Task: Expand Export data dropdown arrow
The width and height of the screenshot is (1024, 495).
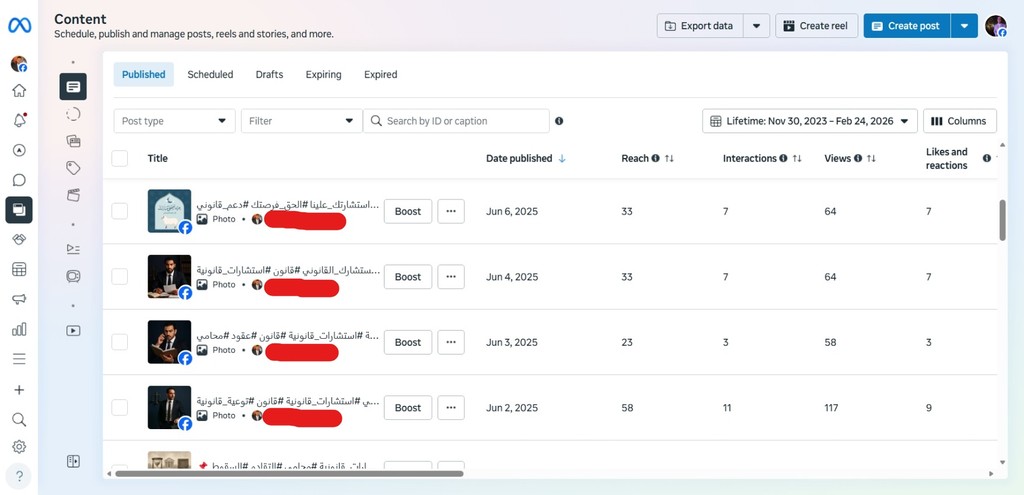Action: pyautogui.click(x=756, y=26)
